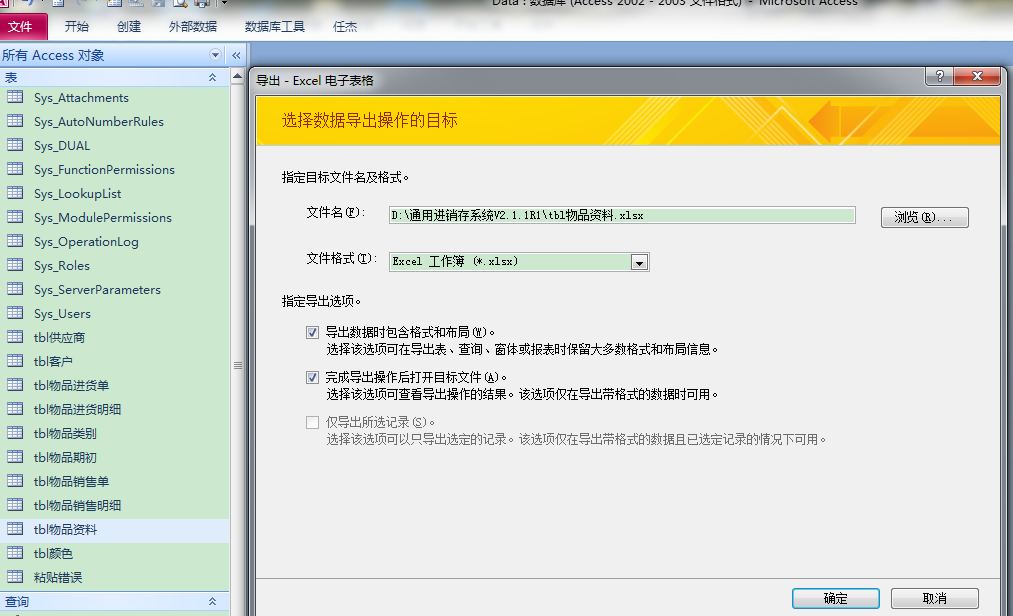Click the table icon beside tbl物品进货明细
This screenshot has width=1013, height=616.
point(15,409)
